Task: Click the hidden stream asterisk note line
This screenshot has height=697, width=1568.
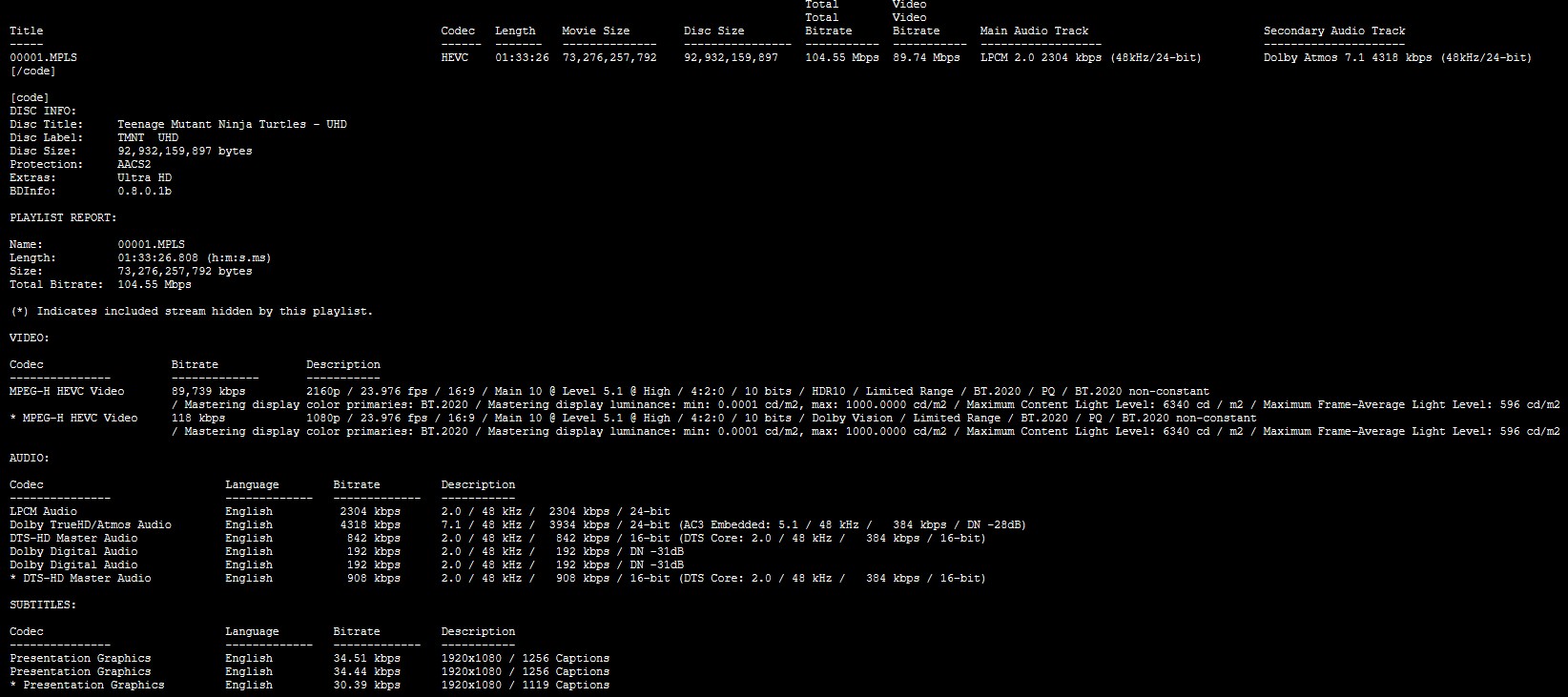Action: [191, 311]
